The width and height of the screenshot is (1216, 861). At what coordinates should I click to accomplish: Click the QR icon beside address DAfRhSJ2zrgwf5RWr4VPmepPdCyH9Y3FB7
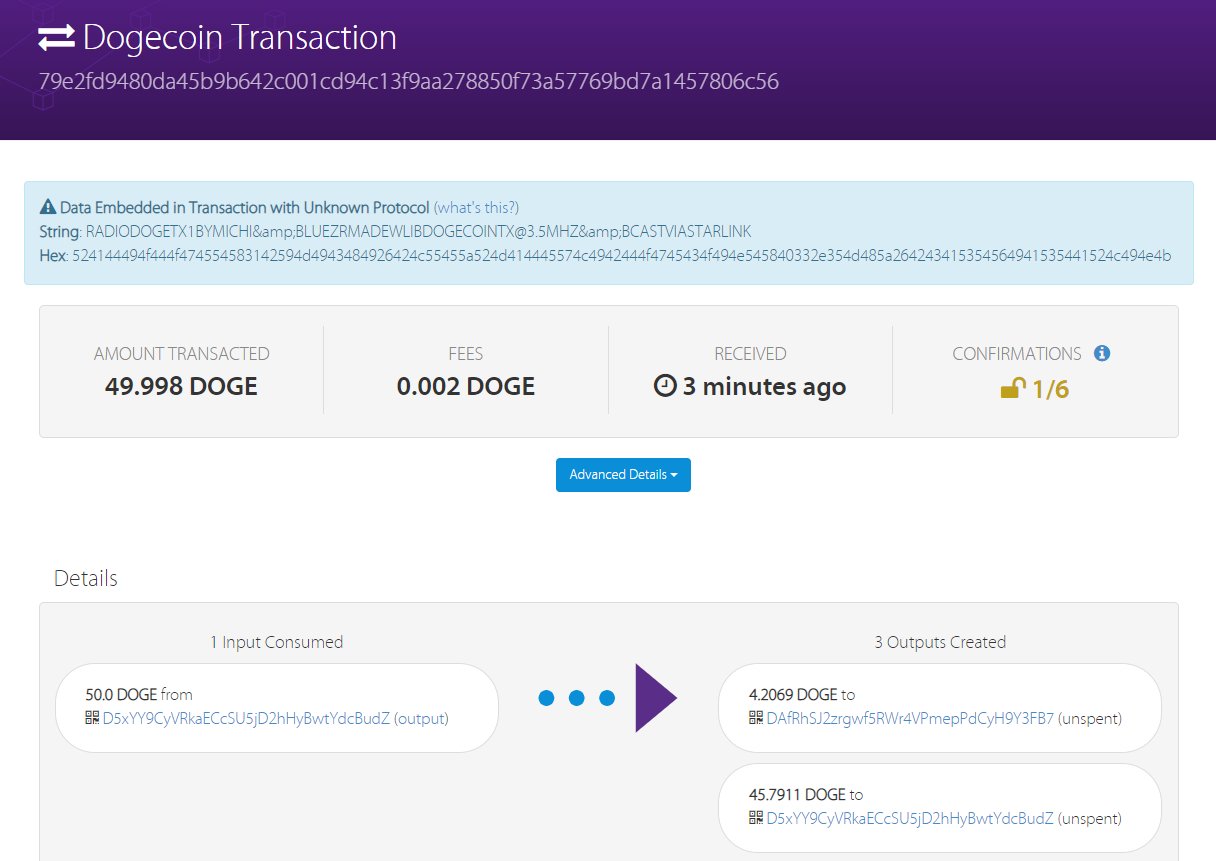click(x=756, y=717)
